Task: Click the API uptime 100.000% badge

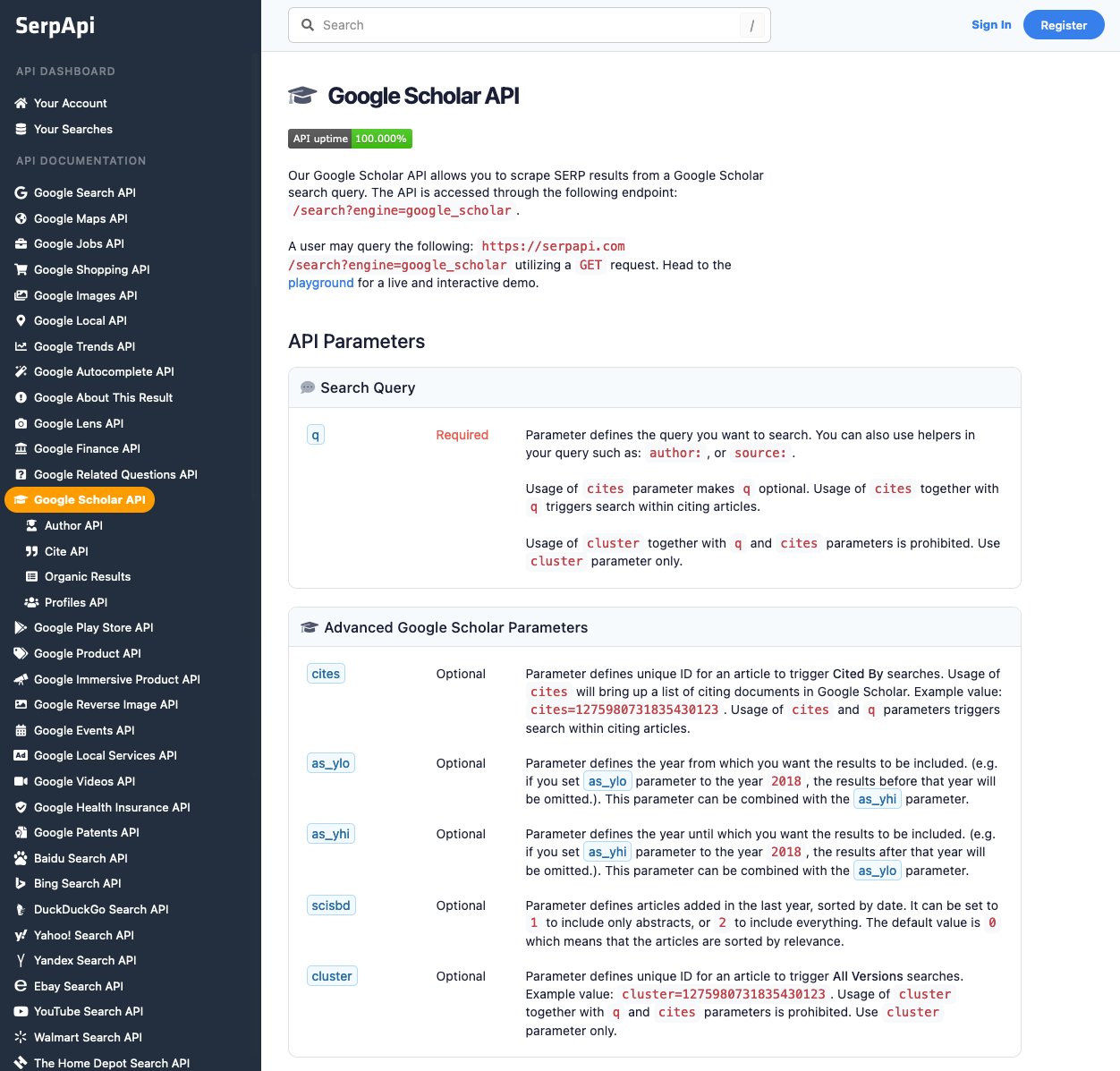Action: click(350, 139)
